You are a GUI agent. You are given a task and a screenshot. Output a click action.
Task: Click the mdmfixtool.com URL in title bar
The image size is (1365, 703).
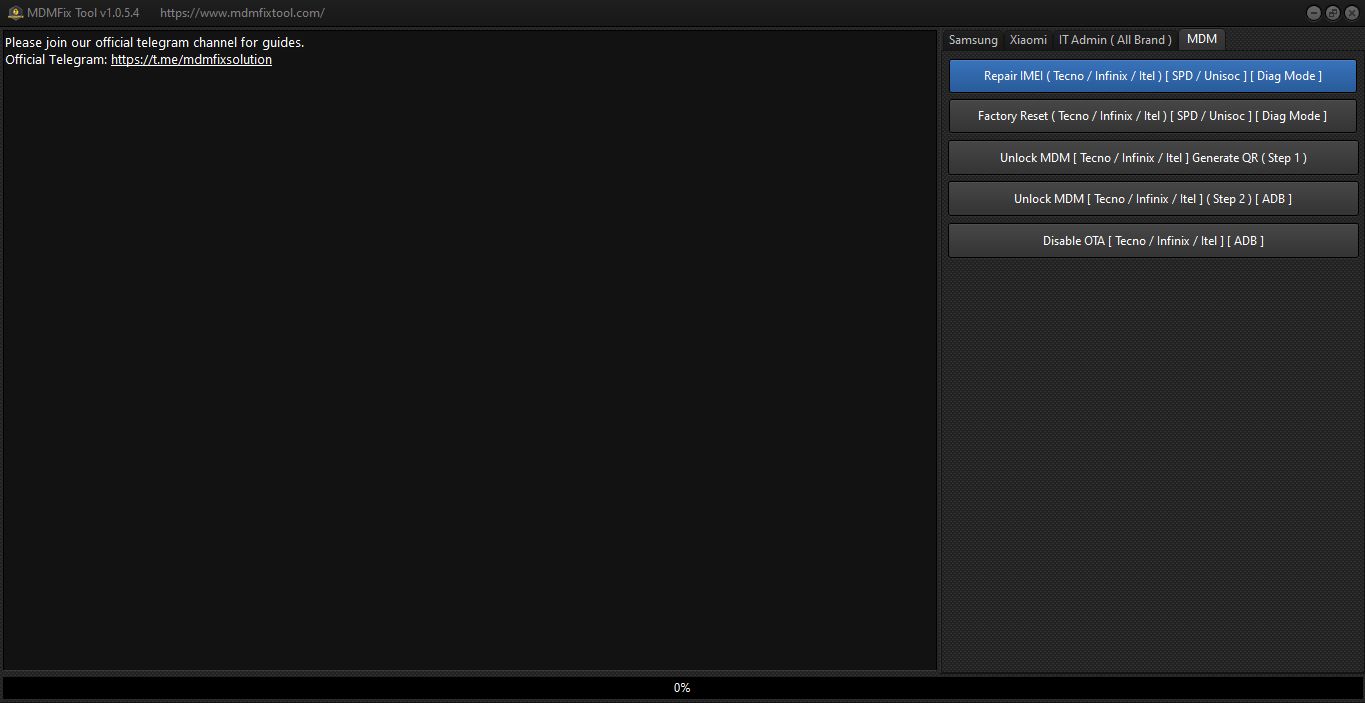point(242,13)
